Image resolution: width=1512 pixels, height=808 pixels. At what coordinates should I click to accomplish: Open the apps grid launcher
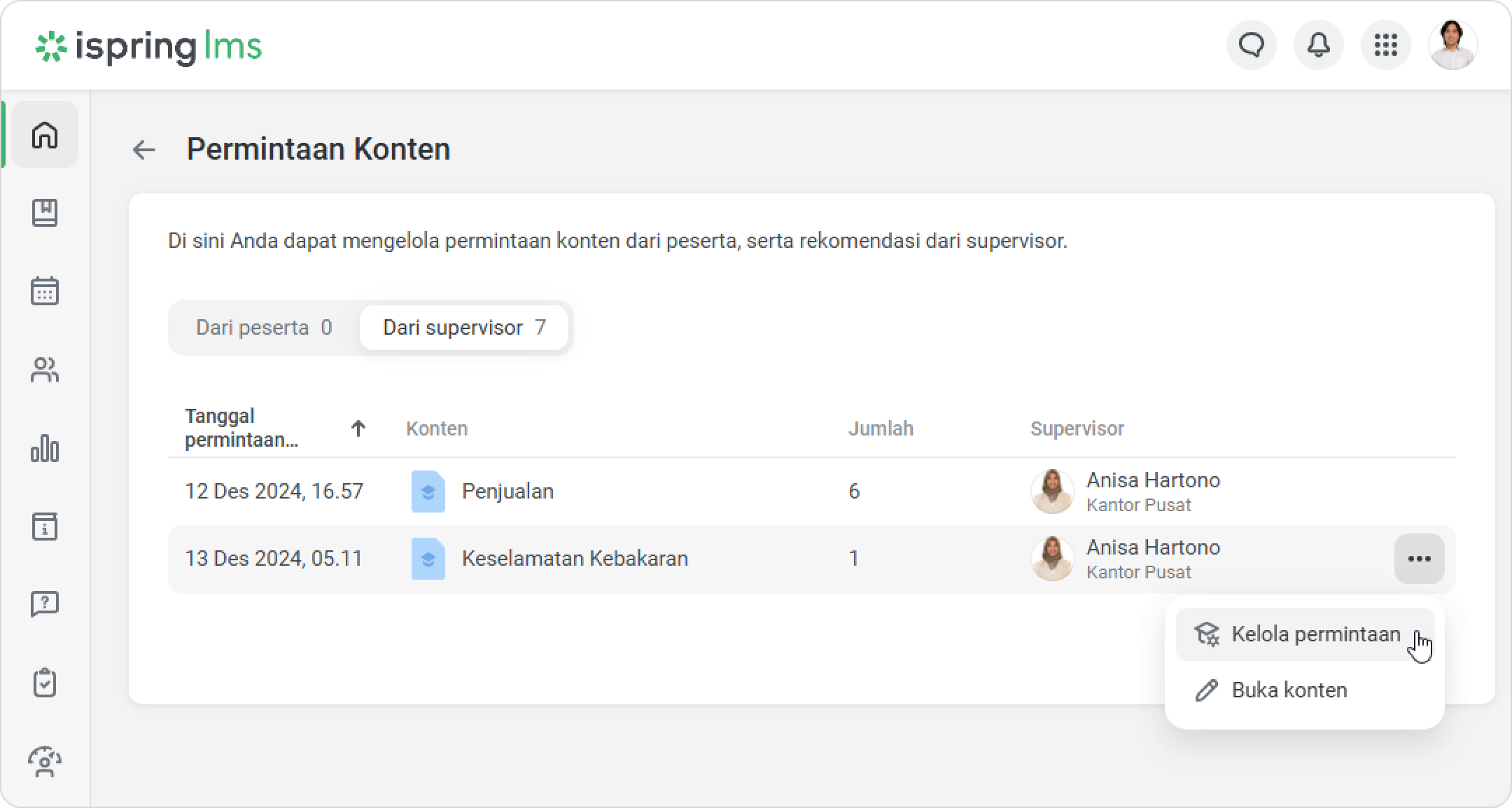(x=1385, y=46)
